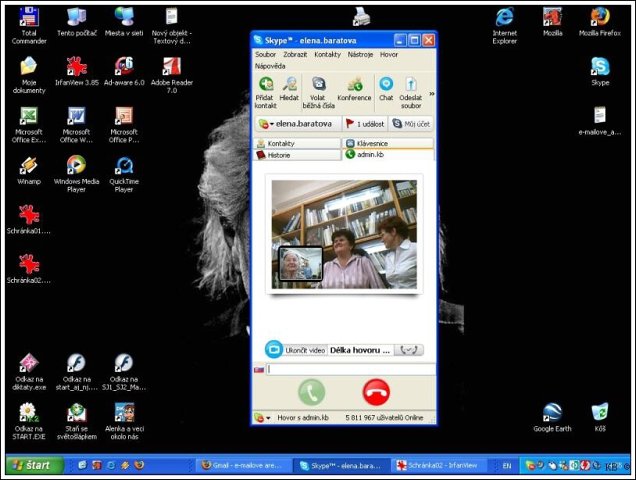Select the Google Earth desktop icon
Image resolution: width=636 pixels, height=480 pixels.
point(552,418)
